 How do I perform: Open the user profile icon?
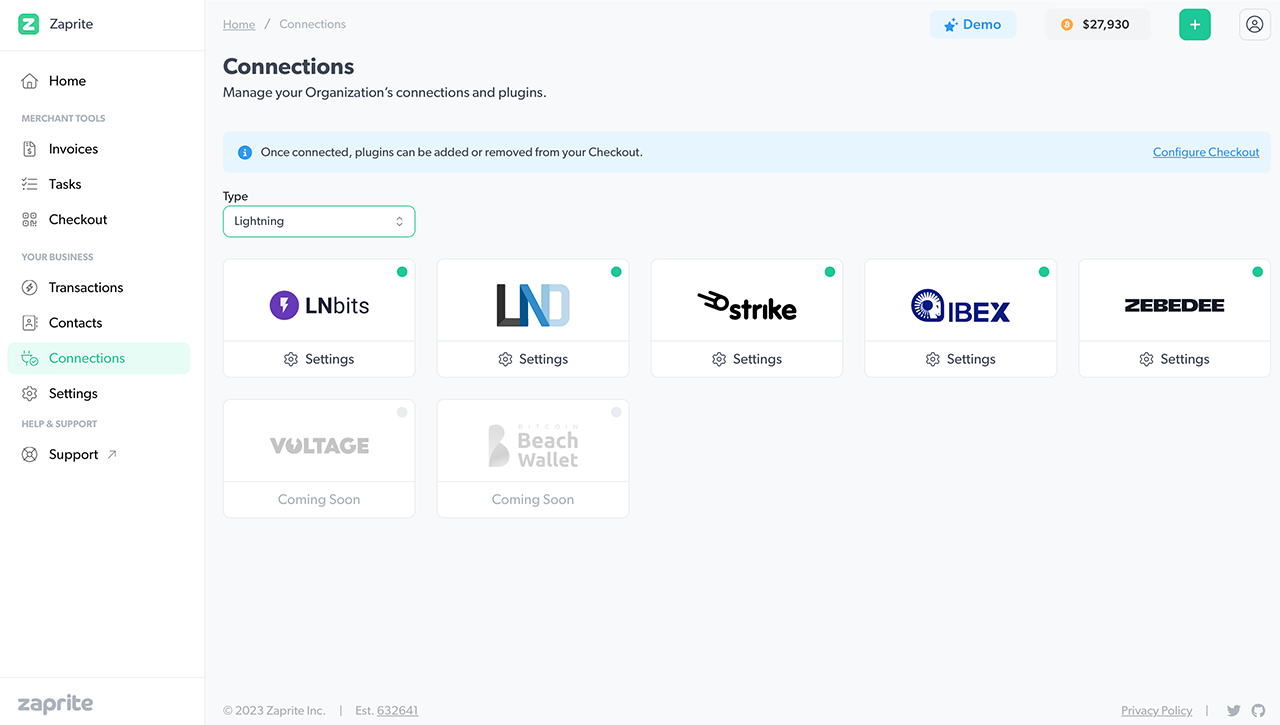[x=1255, y=25]
